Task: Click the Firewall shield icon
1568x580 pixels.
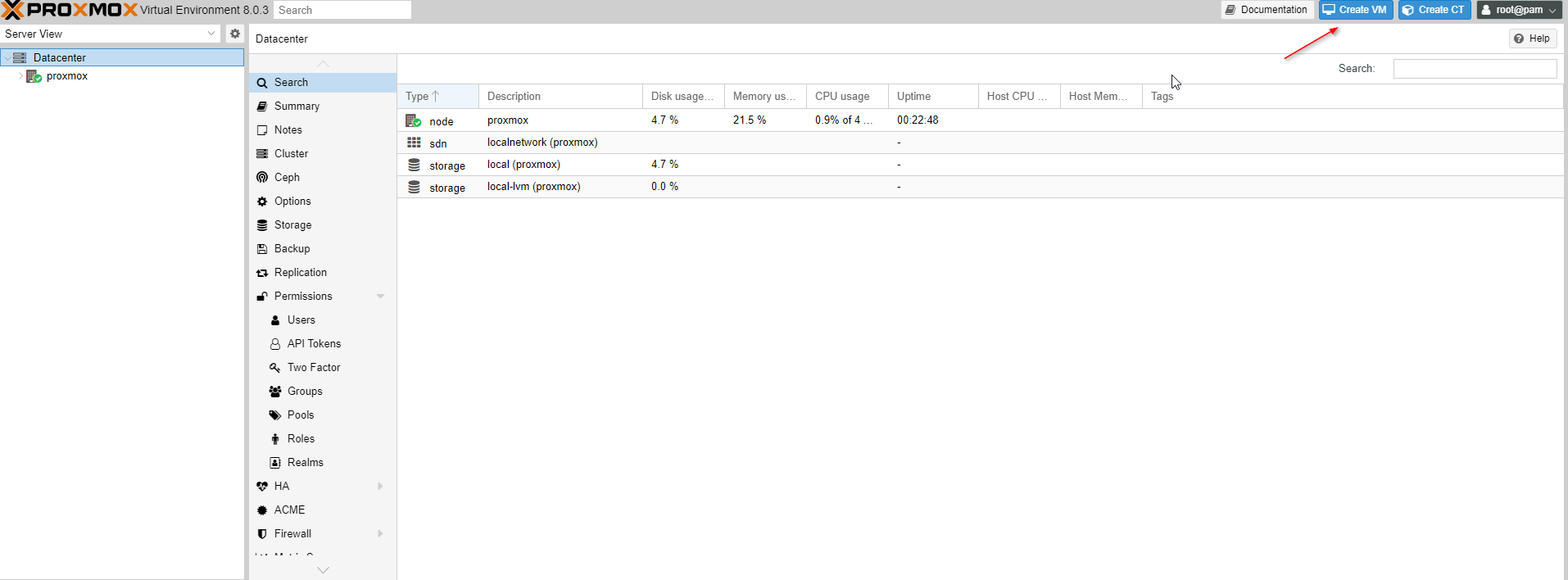Action: pyautogui.click(x=262, y=534)
